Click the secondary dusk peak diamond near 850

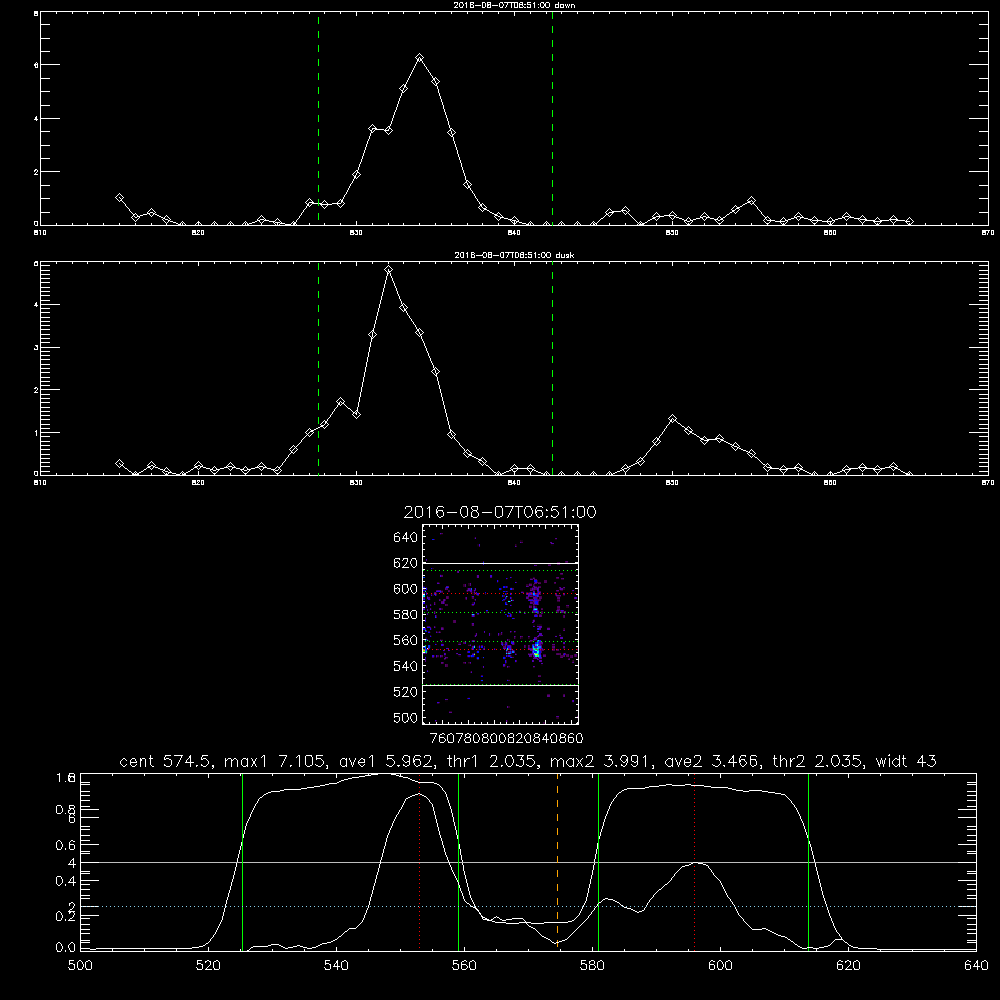tap(672, 418)
